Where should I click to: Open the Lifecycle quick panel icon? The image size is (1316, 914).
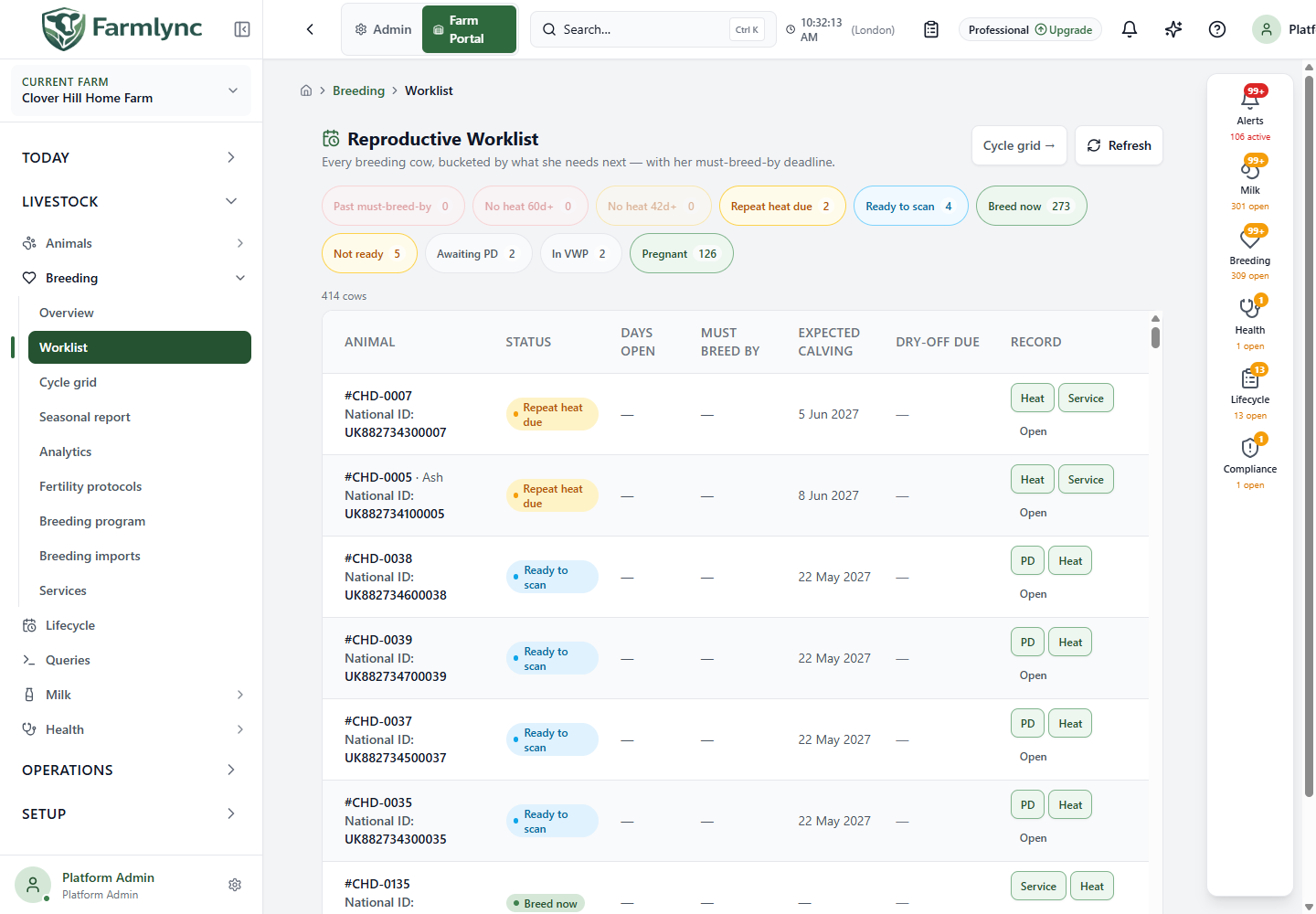coord(1250,377)
